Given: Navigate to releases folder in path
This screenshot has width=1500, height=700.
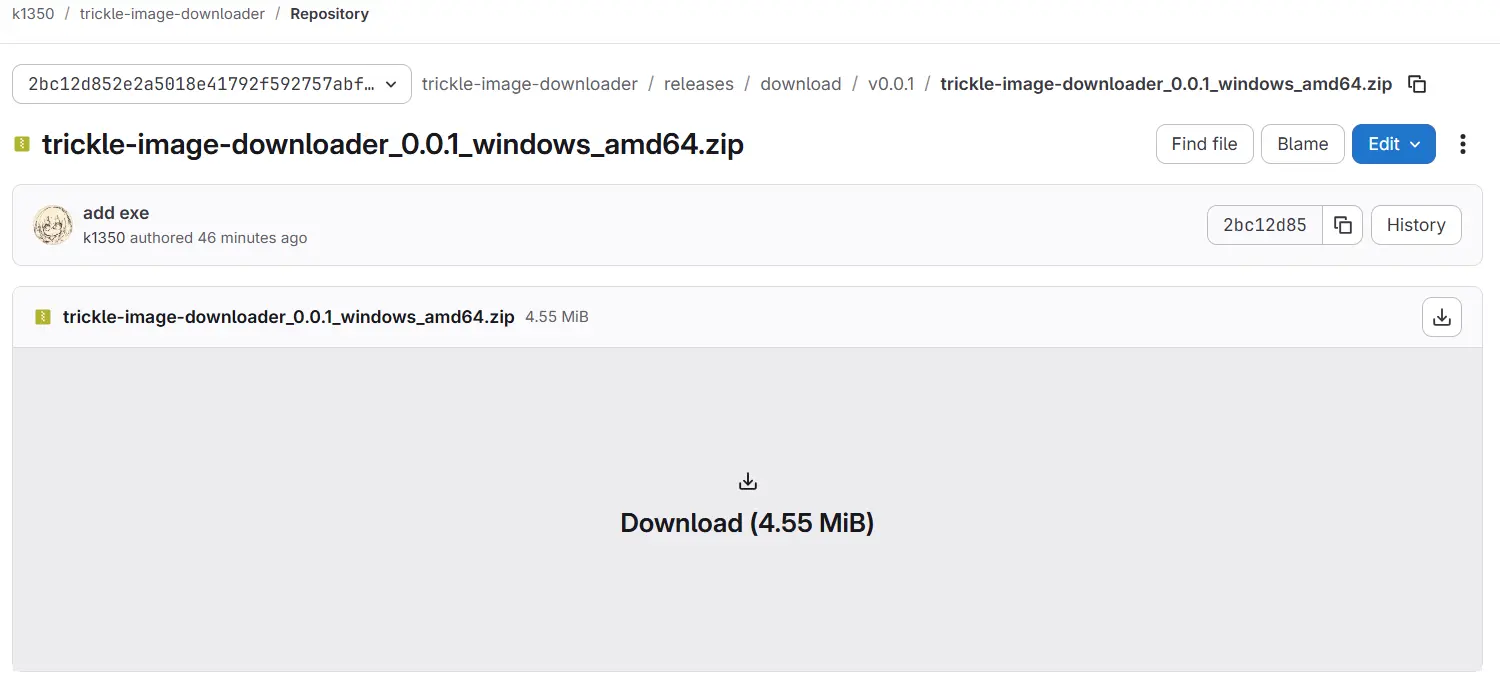Looking at the screenshot, I should [698, 84].
